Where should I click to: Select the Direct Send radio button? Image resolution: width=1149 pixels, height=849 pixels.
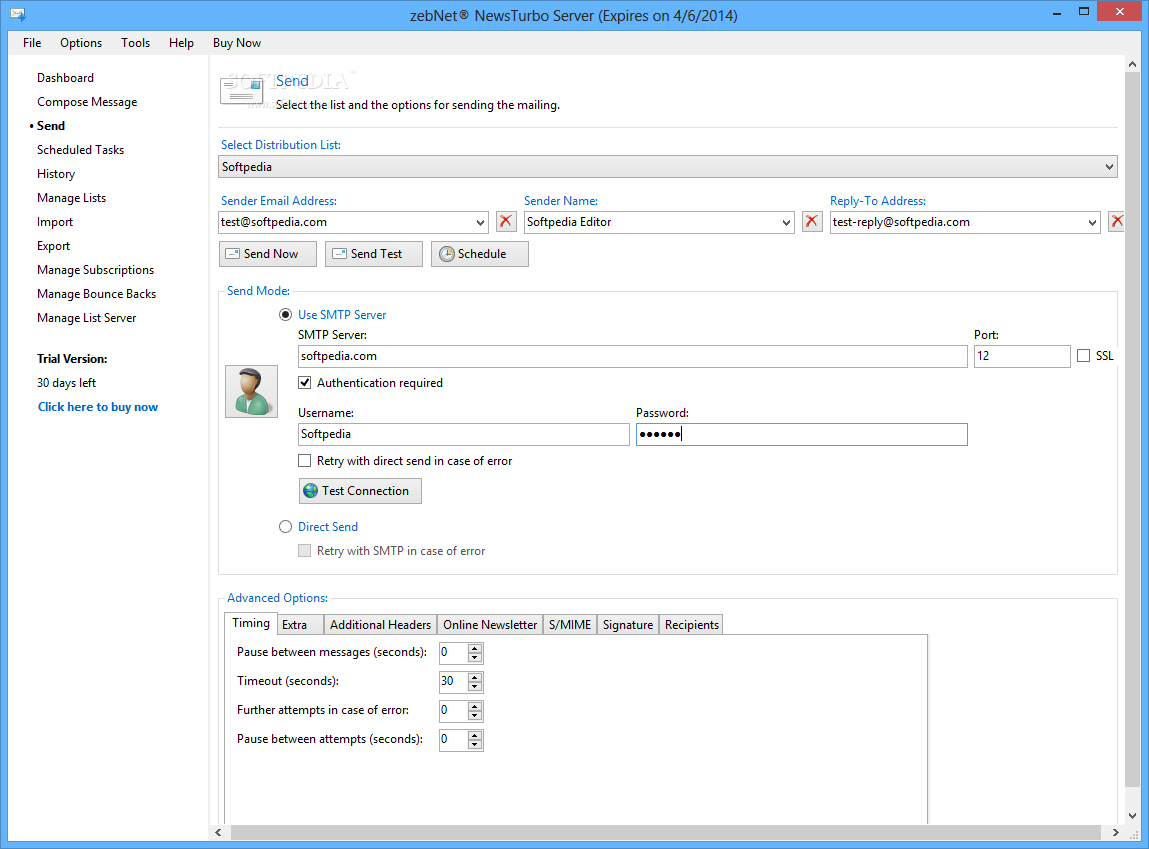tap(285, 527)
